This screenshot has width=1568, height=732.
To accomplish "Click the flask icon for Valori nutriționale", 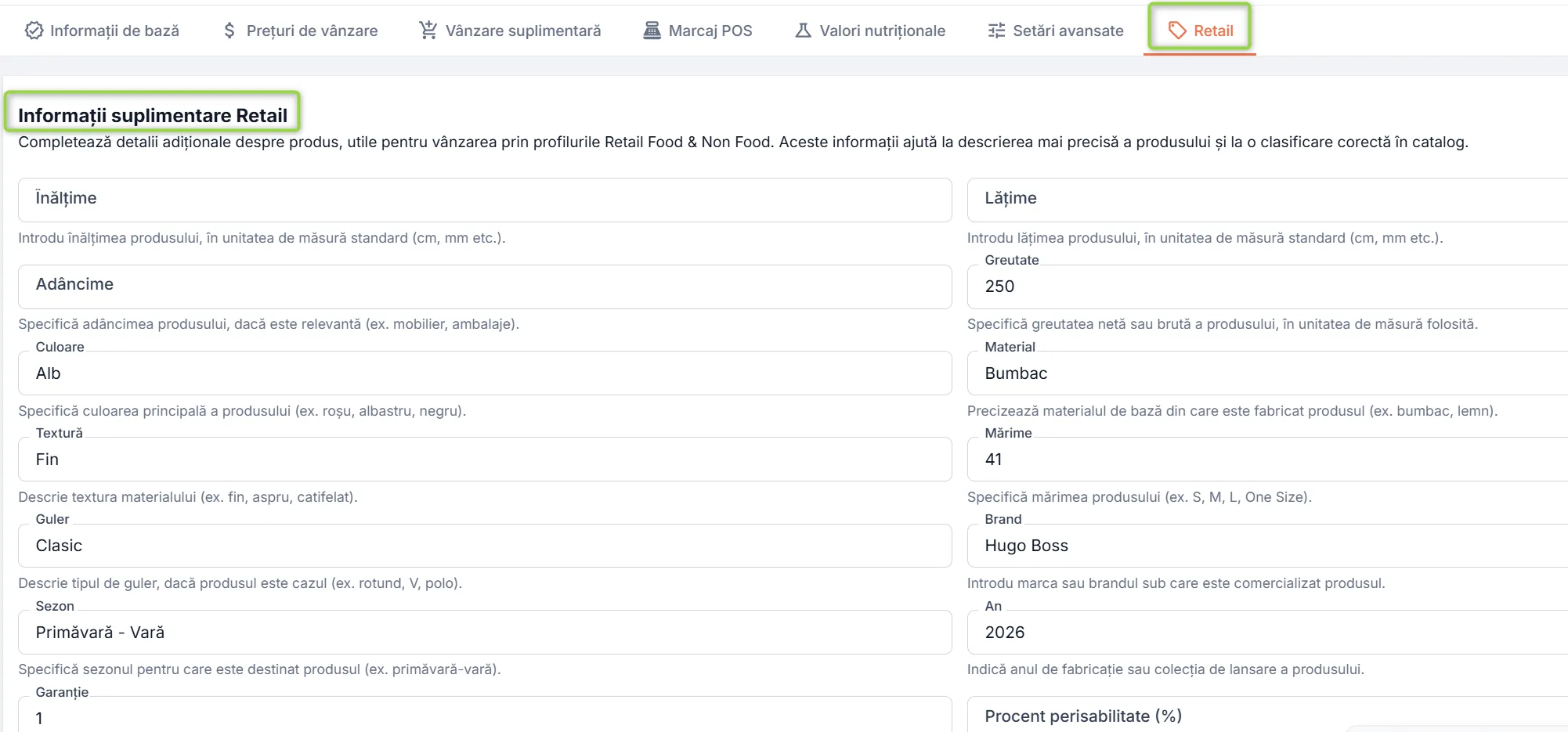I will [x=803, y=31].
